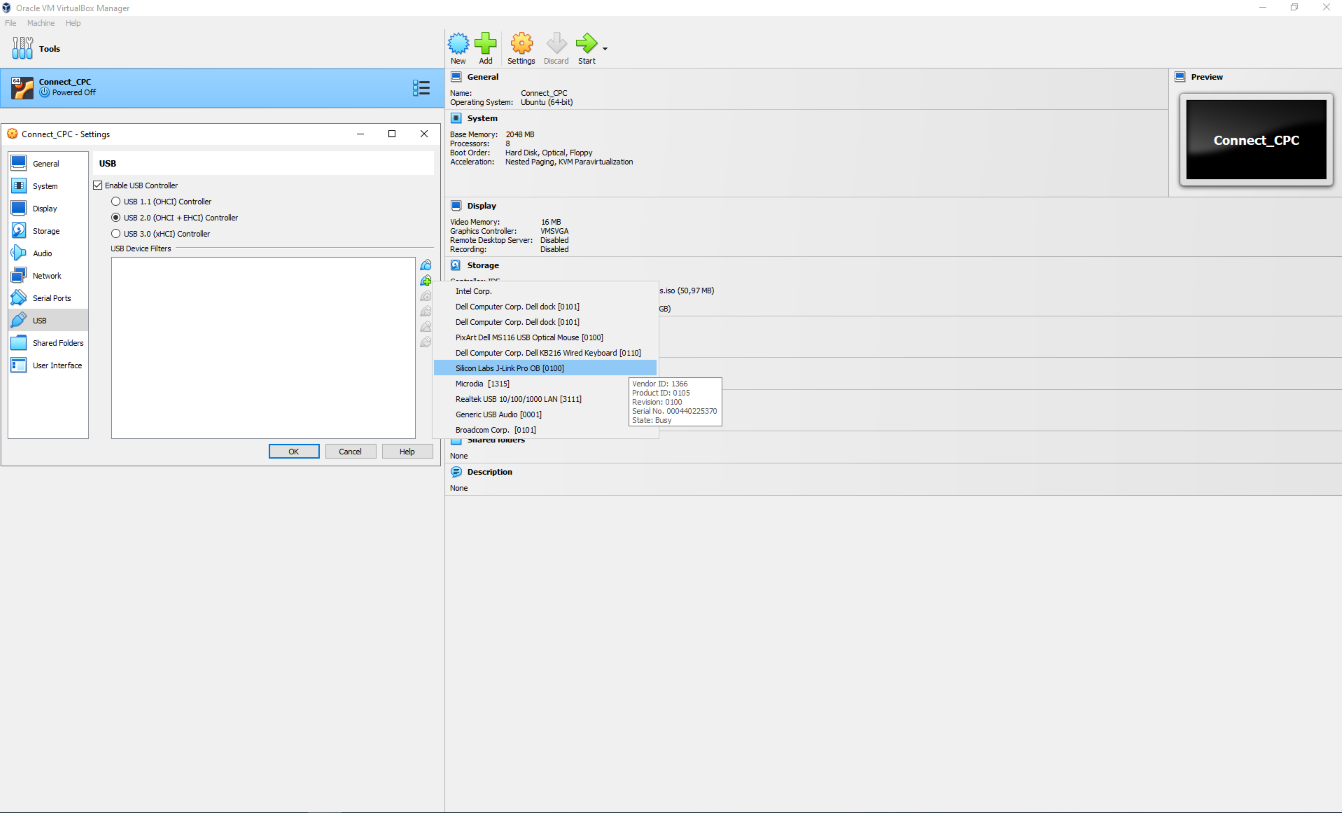Image resolution: width=1342 pixels, height=813 pixels.
Task: Open the Help menu
Action: coord(72,22)
